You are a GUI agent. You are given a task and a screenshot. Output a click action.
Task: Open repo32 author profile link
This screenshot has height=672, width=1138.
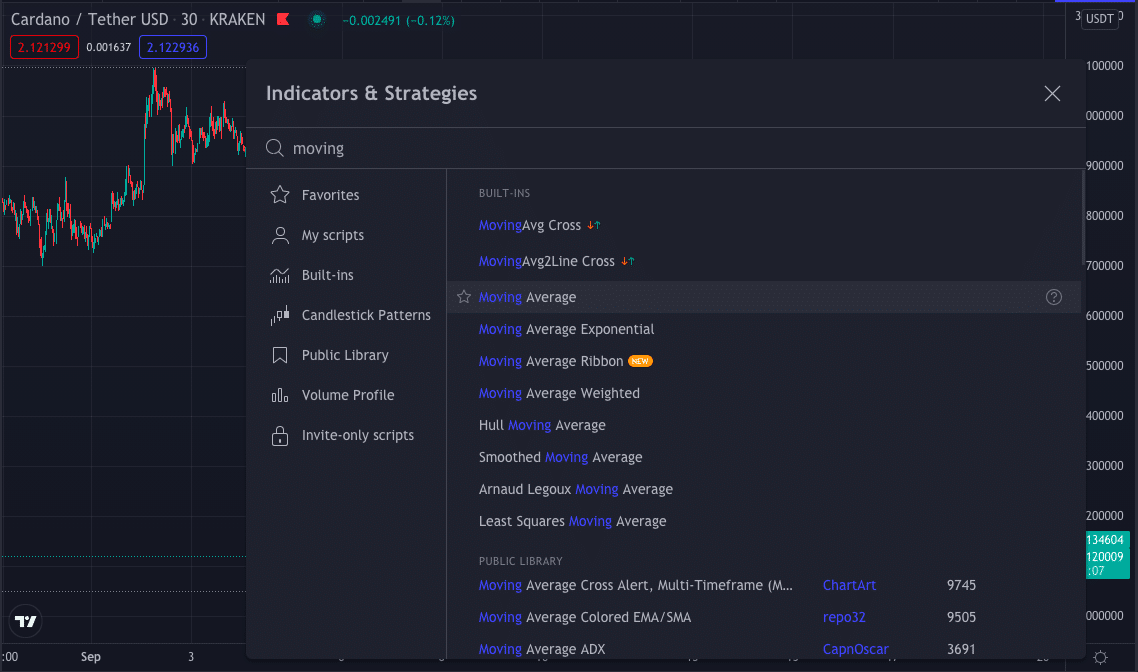coord(845,617)
